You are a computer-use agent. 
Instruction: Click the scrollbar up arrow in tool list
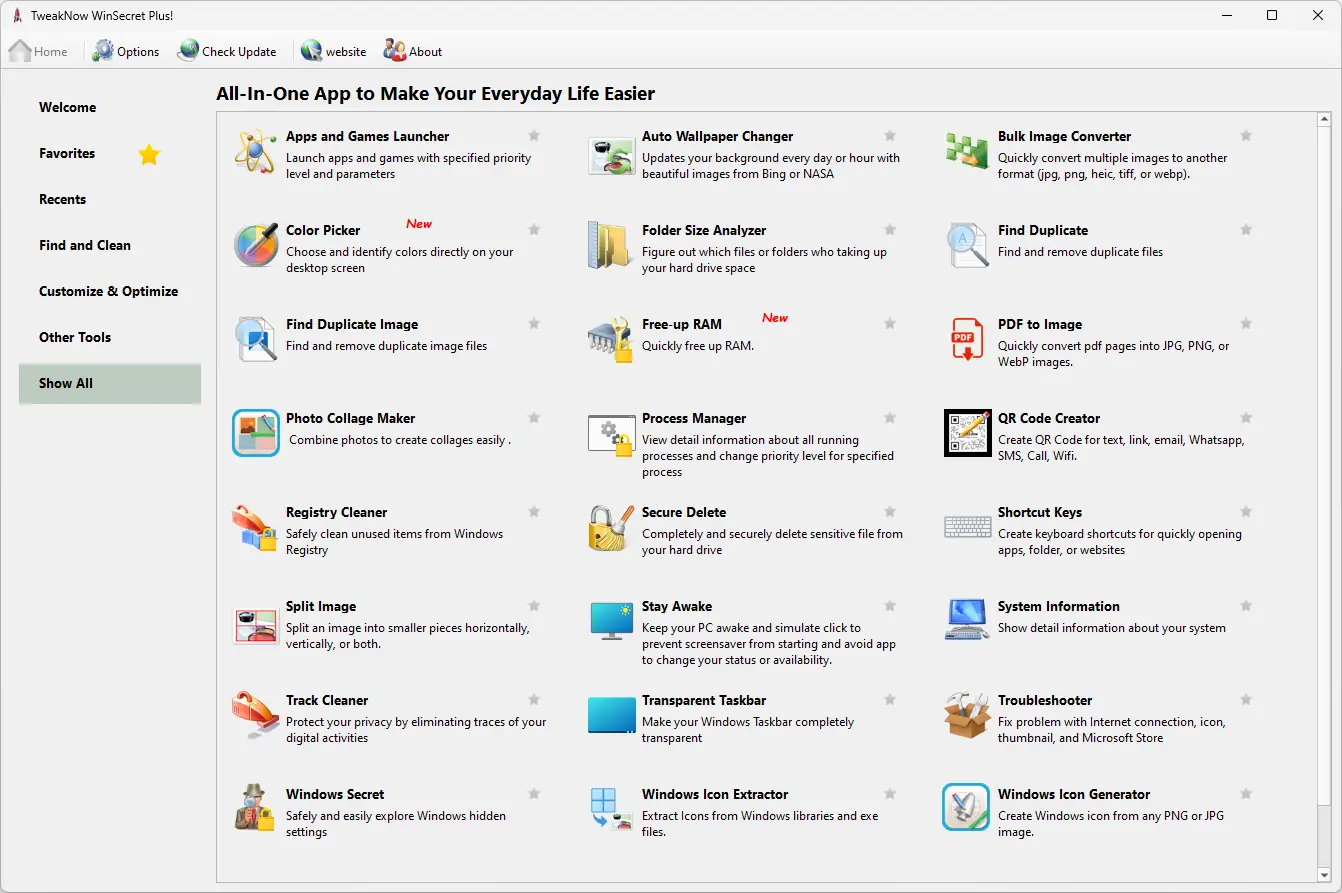(x=1326, y=121)
